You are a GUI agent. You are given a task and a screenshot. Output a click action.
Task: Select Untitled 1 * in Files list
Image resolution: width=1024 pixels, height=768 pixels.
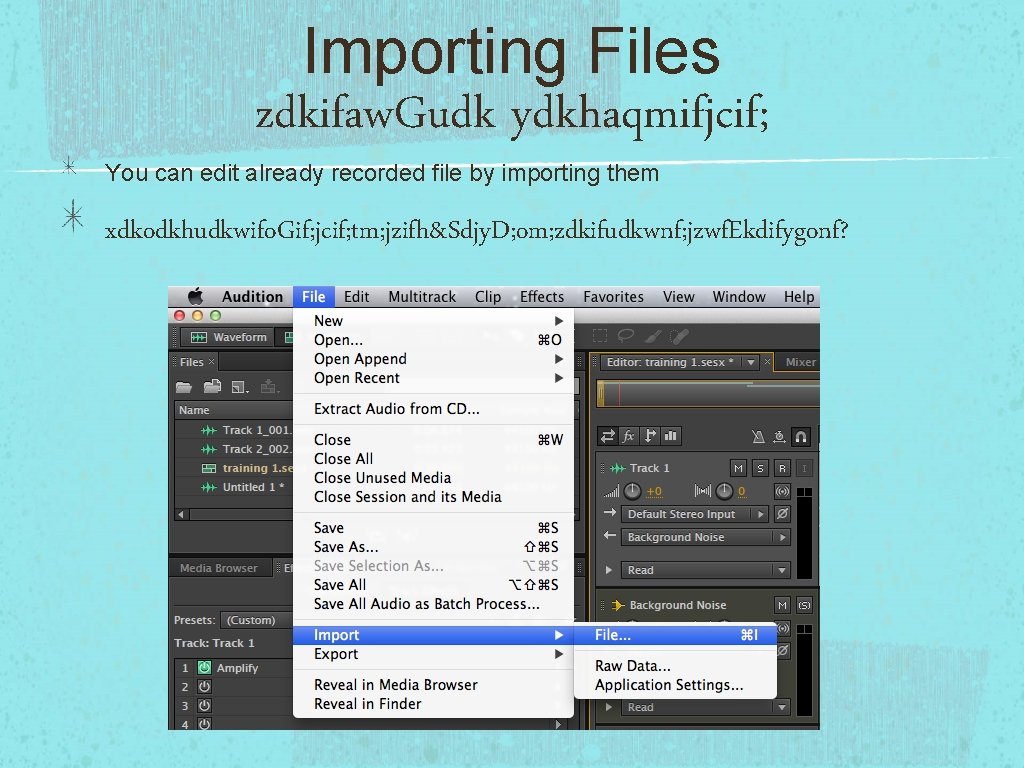(x=234, y=487)
